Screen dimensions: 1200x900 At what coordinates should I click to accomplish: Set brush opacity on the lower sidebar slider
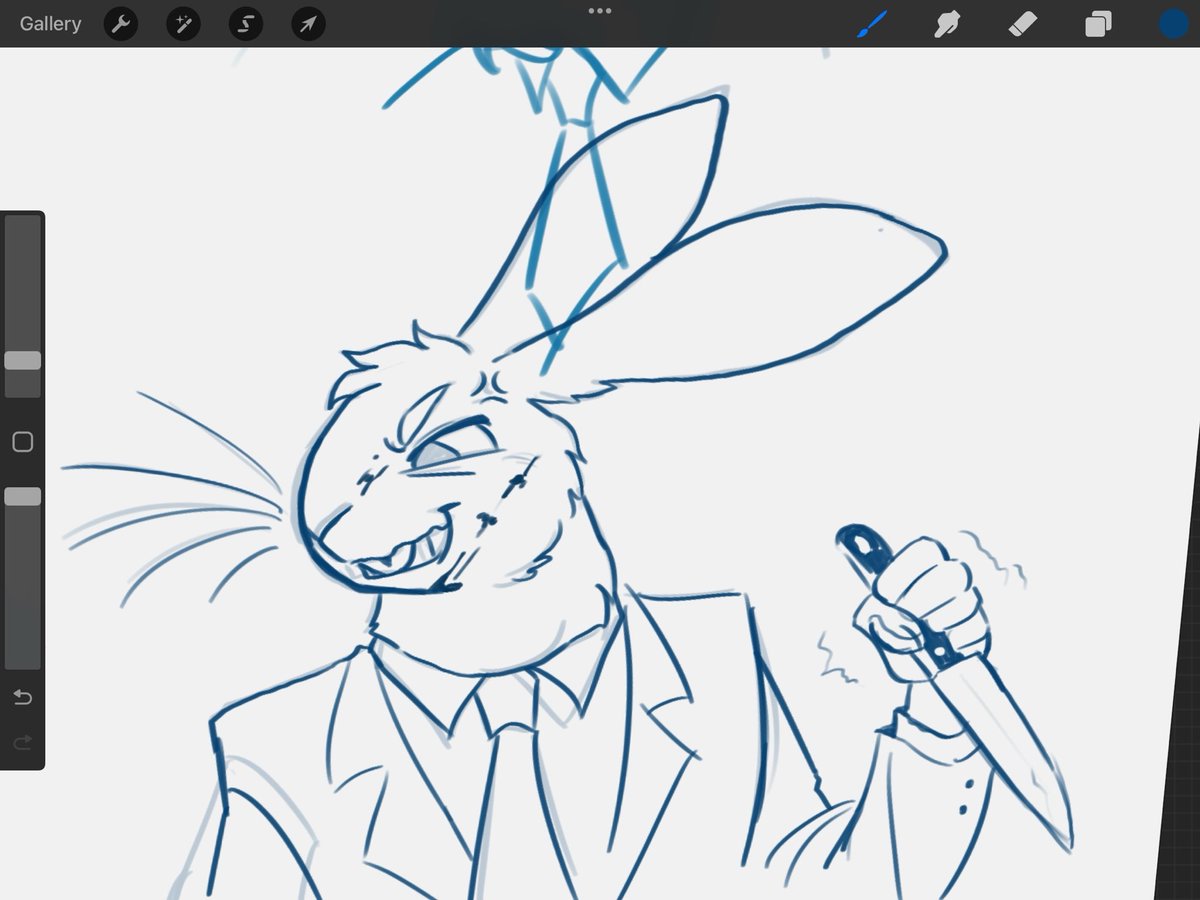point(22,495)
